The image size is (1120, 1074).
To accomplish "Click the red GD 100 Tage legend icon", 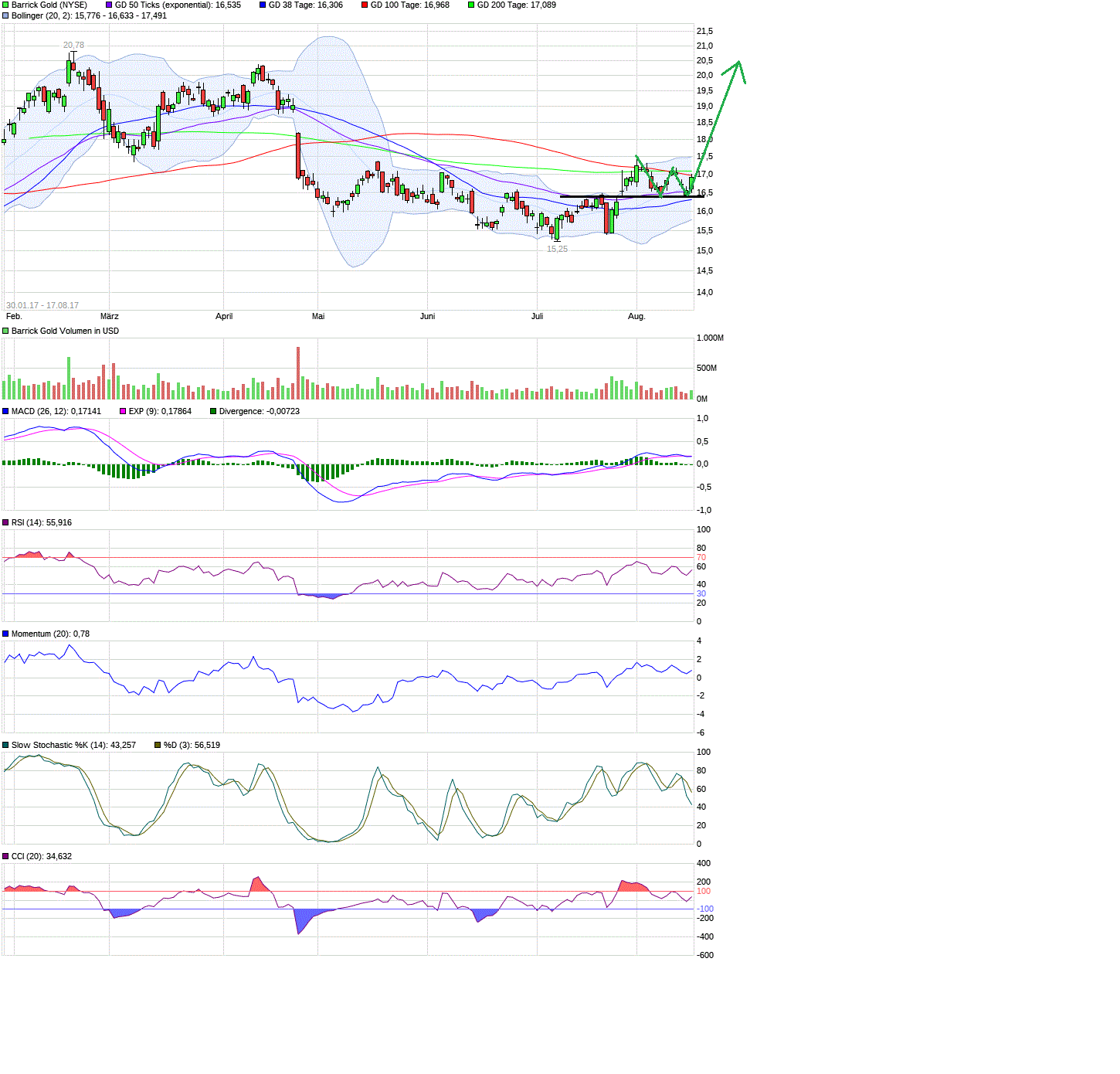I will click(x=363, y=5).
